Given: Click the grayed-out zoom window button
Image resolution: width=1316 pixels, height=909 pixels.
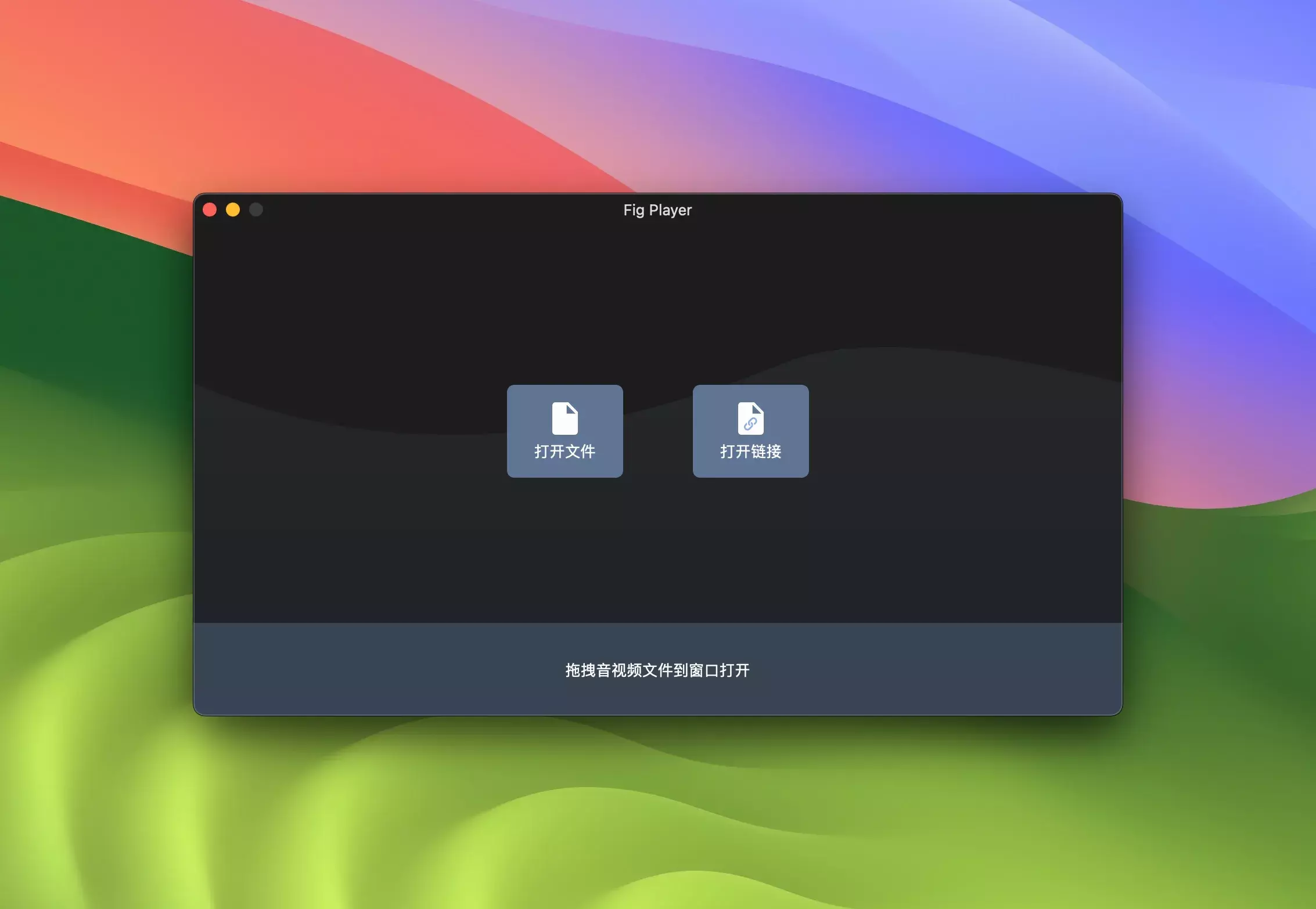Looking at the screenshot, I should [x=256, y=210].
